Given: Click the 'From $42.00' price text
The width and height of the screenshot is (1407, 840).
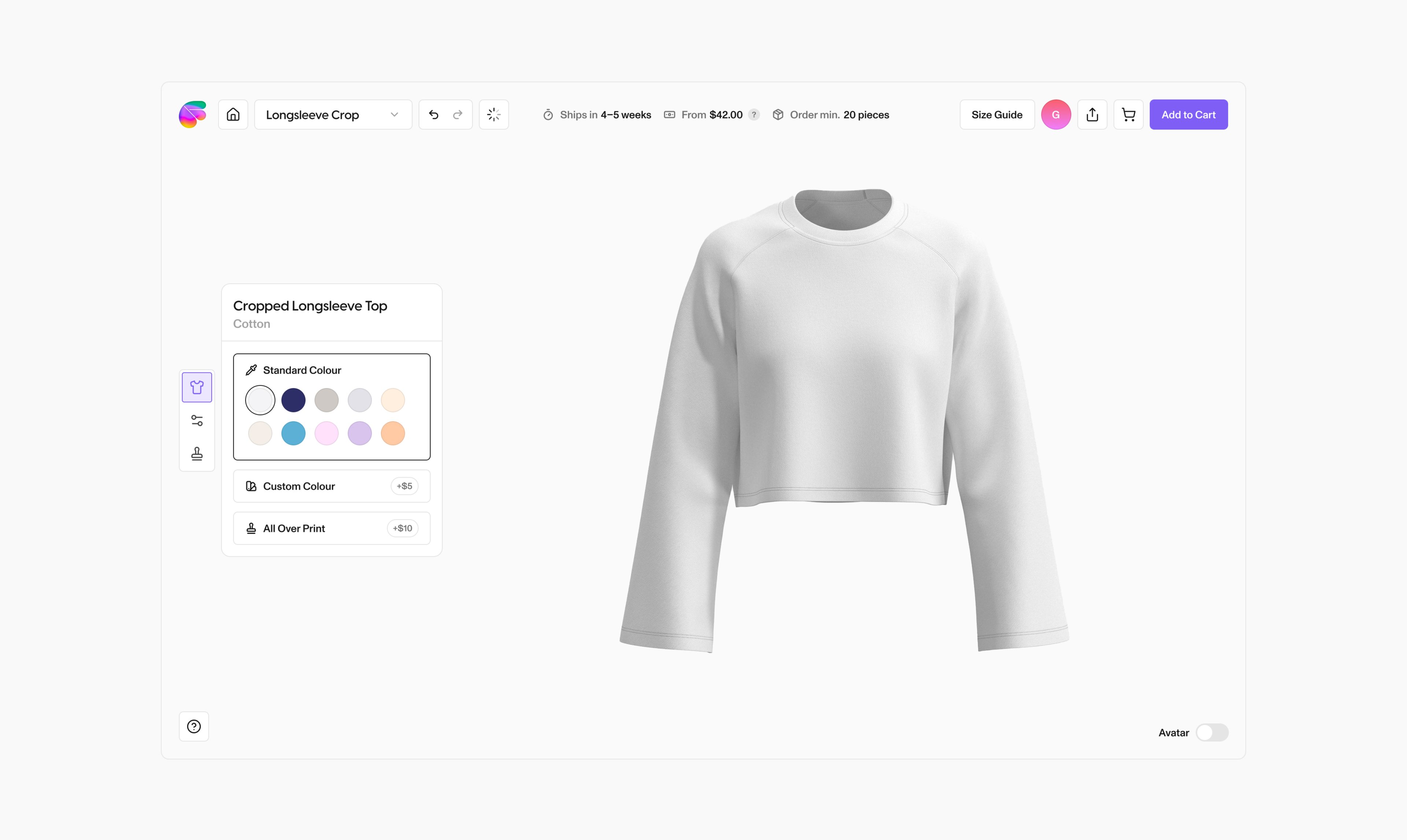Looking at the screenshot, I should pos(712,115).
